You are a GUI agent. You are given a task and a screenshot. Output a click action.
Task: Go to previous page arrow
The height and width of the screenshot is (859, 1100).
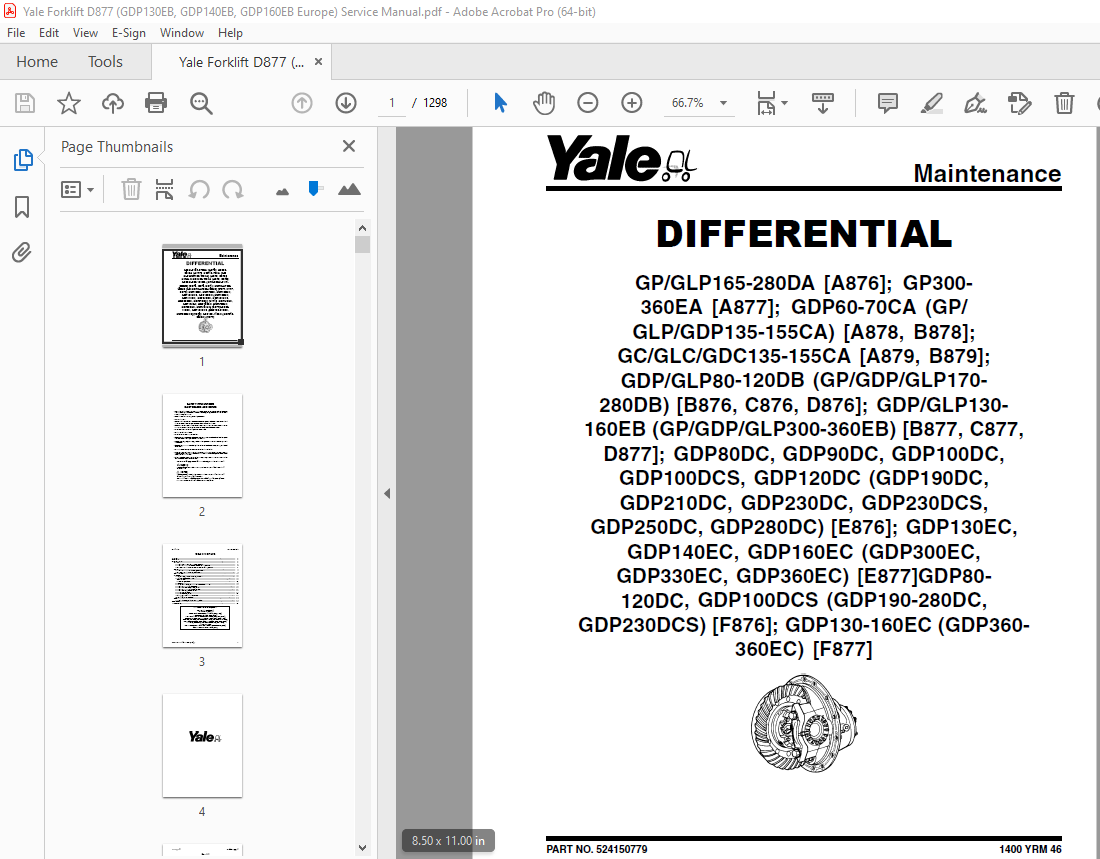(x=302, y=103)
